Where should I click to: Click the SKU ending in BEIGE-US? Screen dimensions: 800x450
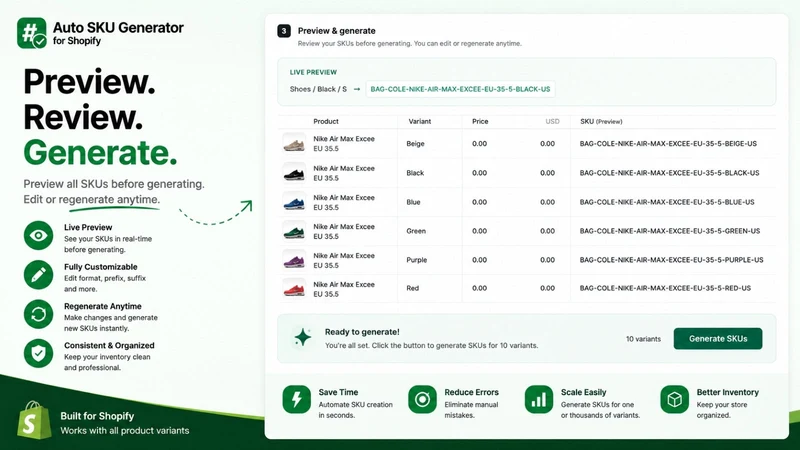pyautogui.click(x=668, y=144)
